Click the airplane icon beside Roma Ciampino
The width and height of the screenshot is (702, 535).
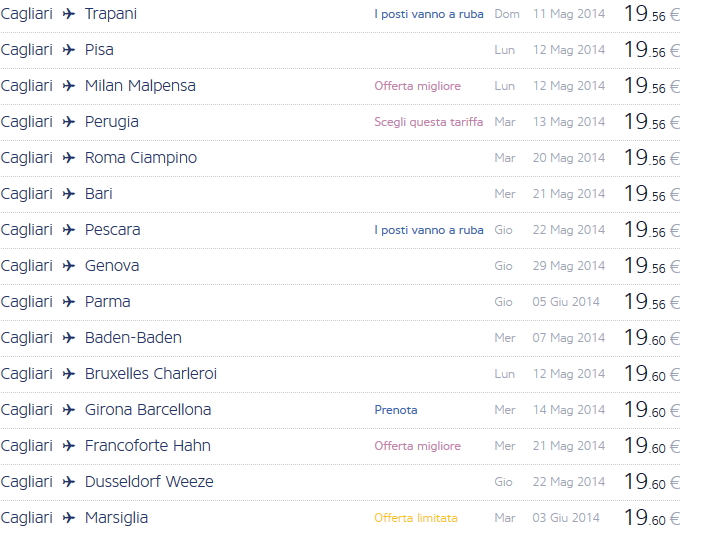(69, 158)
